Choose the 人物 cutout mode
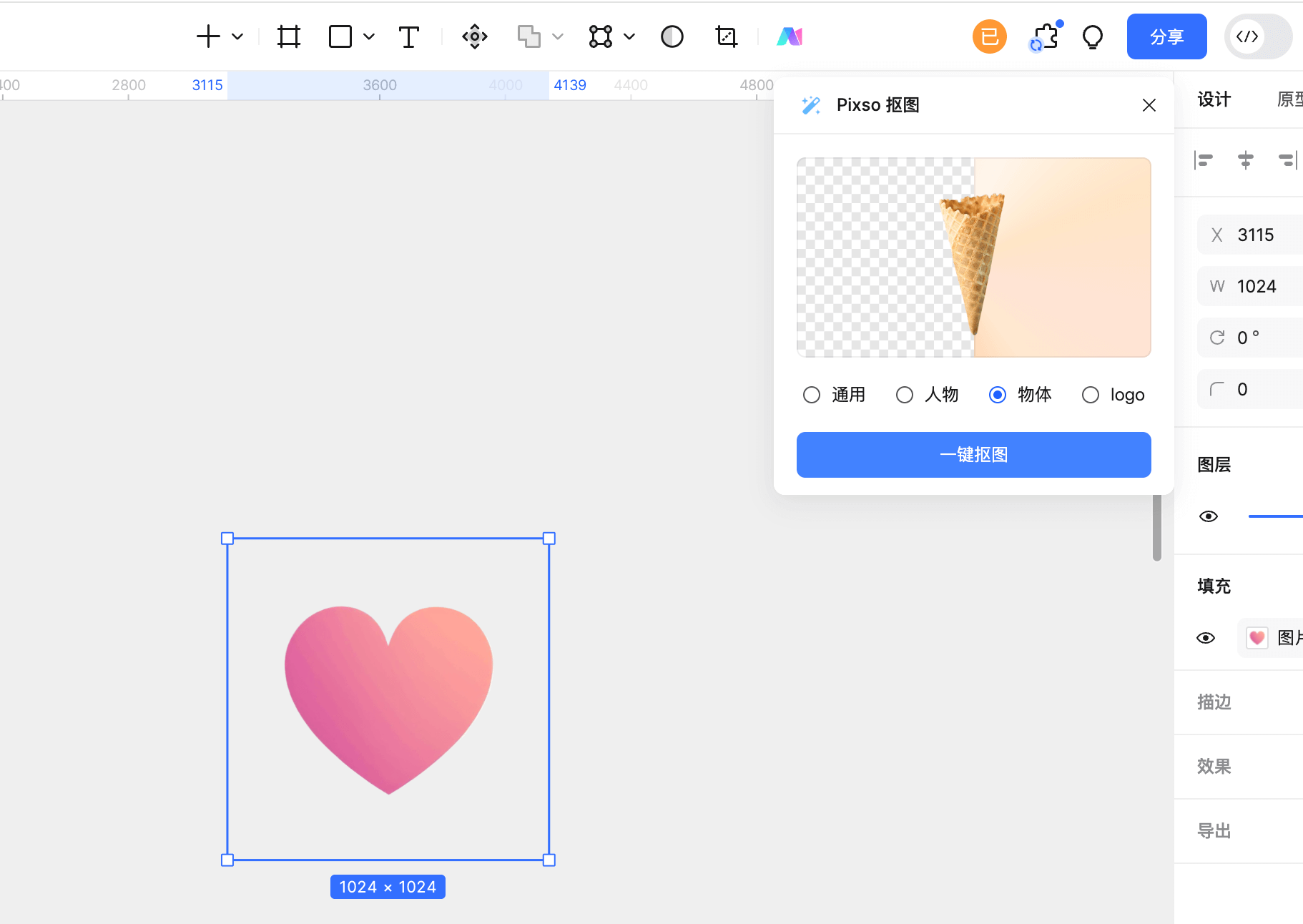The width and height of the screenshot is (1303, 924). coord(905,395)
